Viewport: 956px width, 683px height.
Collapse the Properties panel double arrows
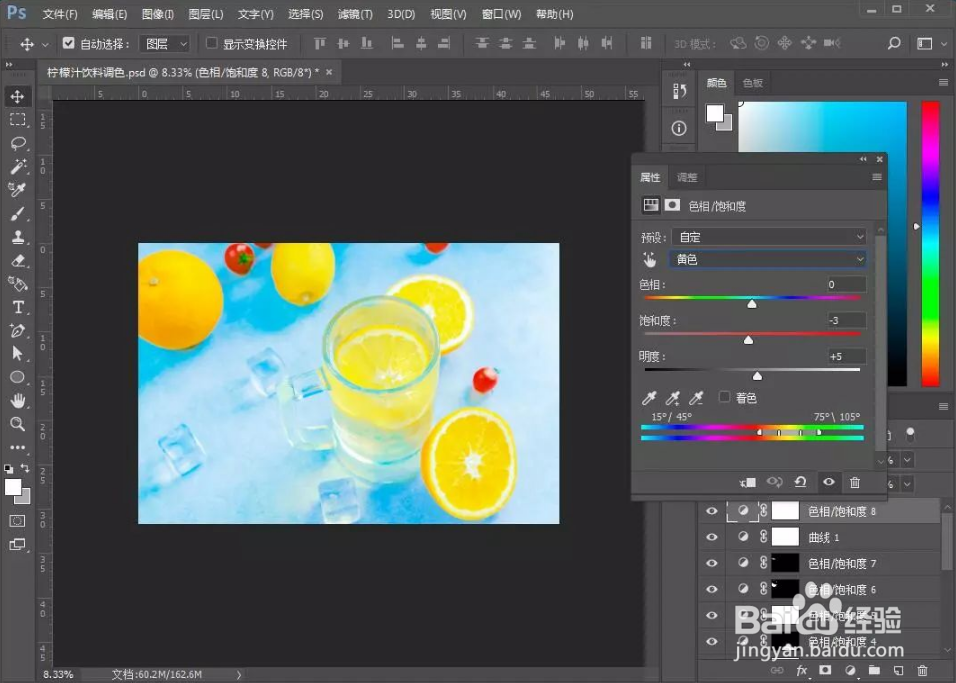coord(863,159)
